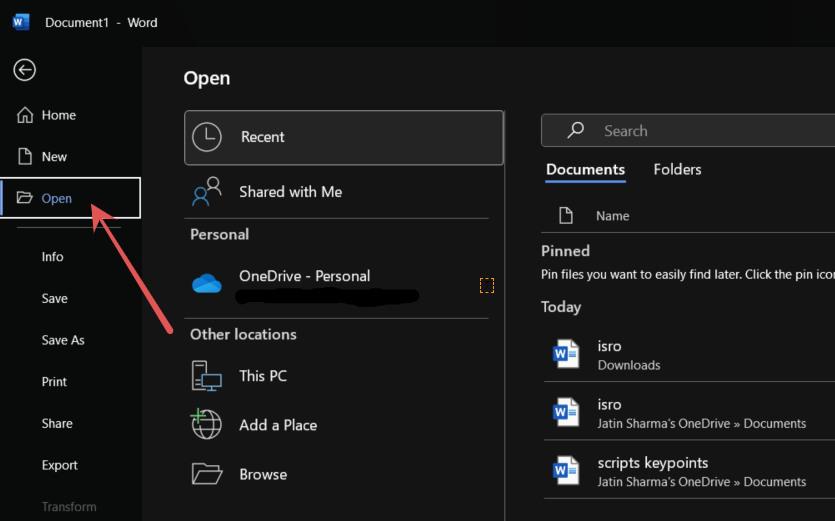Click the search magnifier icon
835x521 pixels.
pos(576,130)
